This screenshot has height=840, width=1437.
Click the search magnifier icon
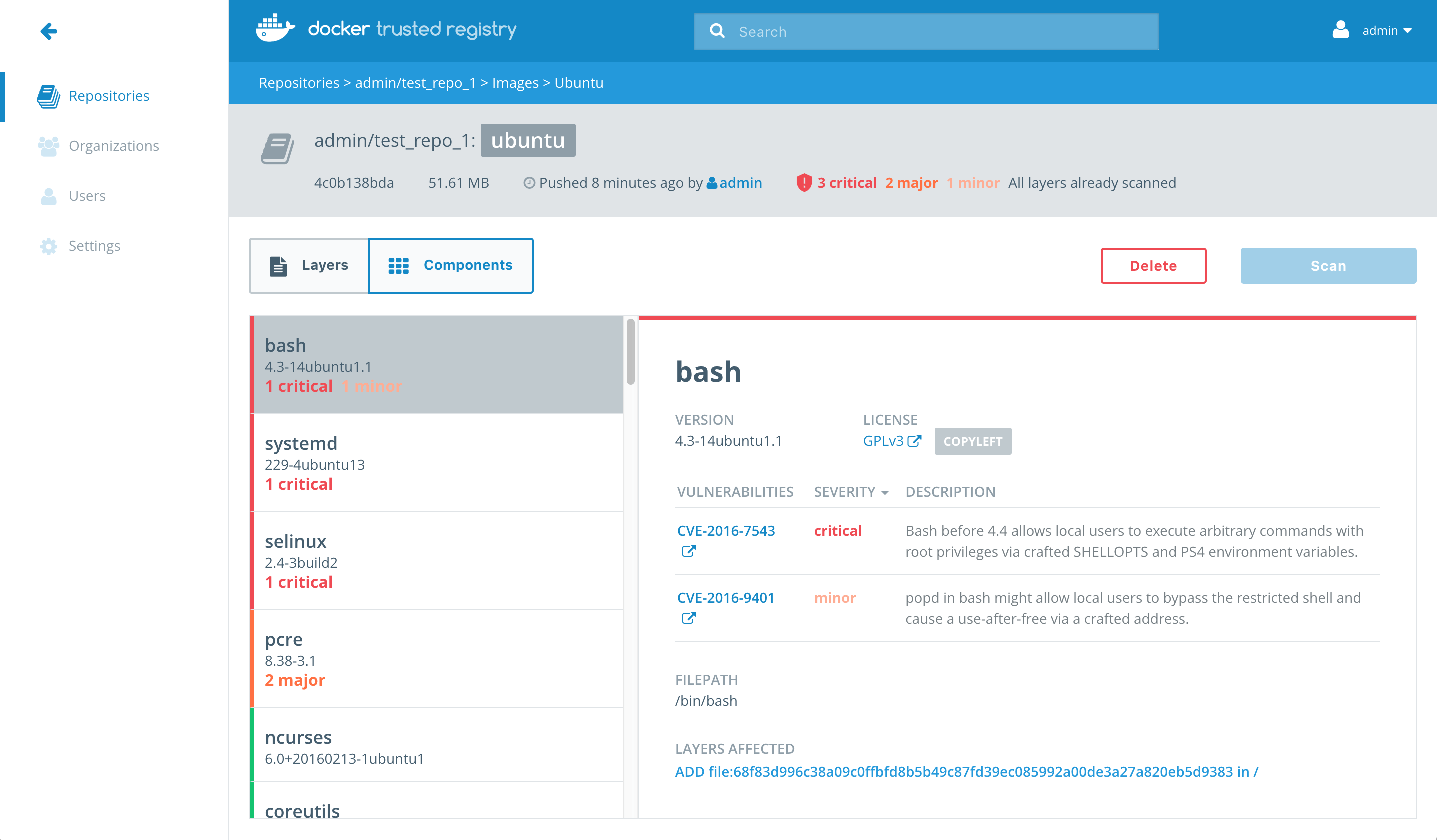[x=717, y=31]
